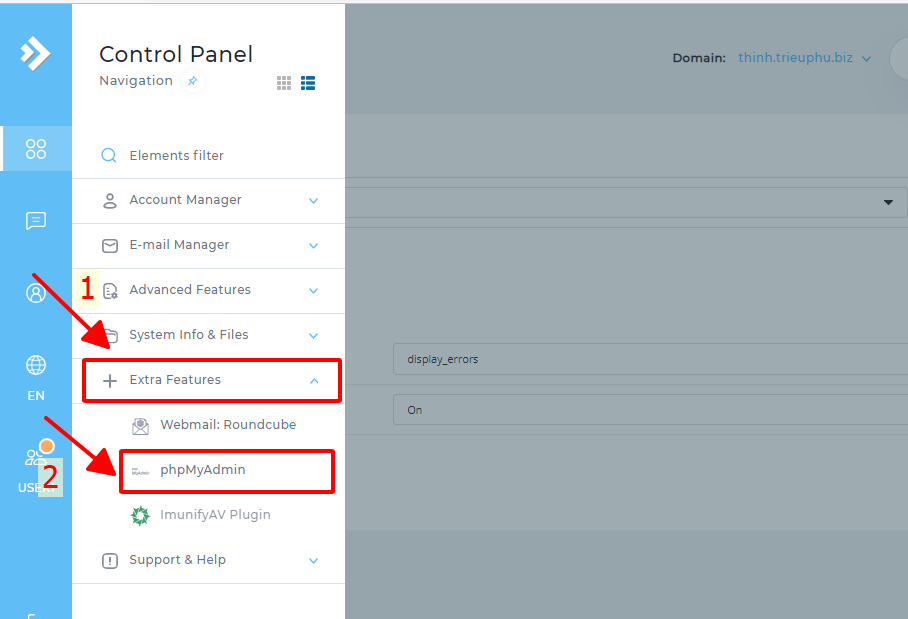Click the user level switch icon
This screenshot has height=619, width=908.
coord(36,458)
